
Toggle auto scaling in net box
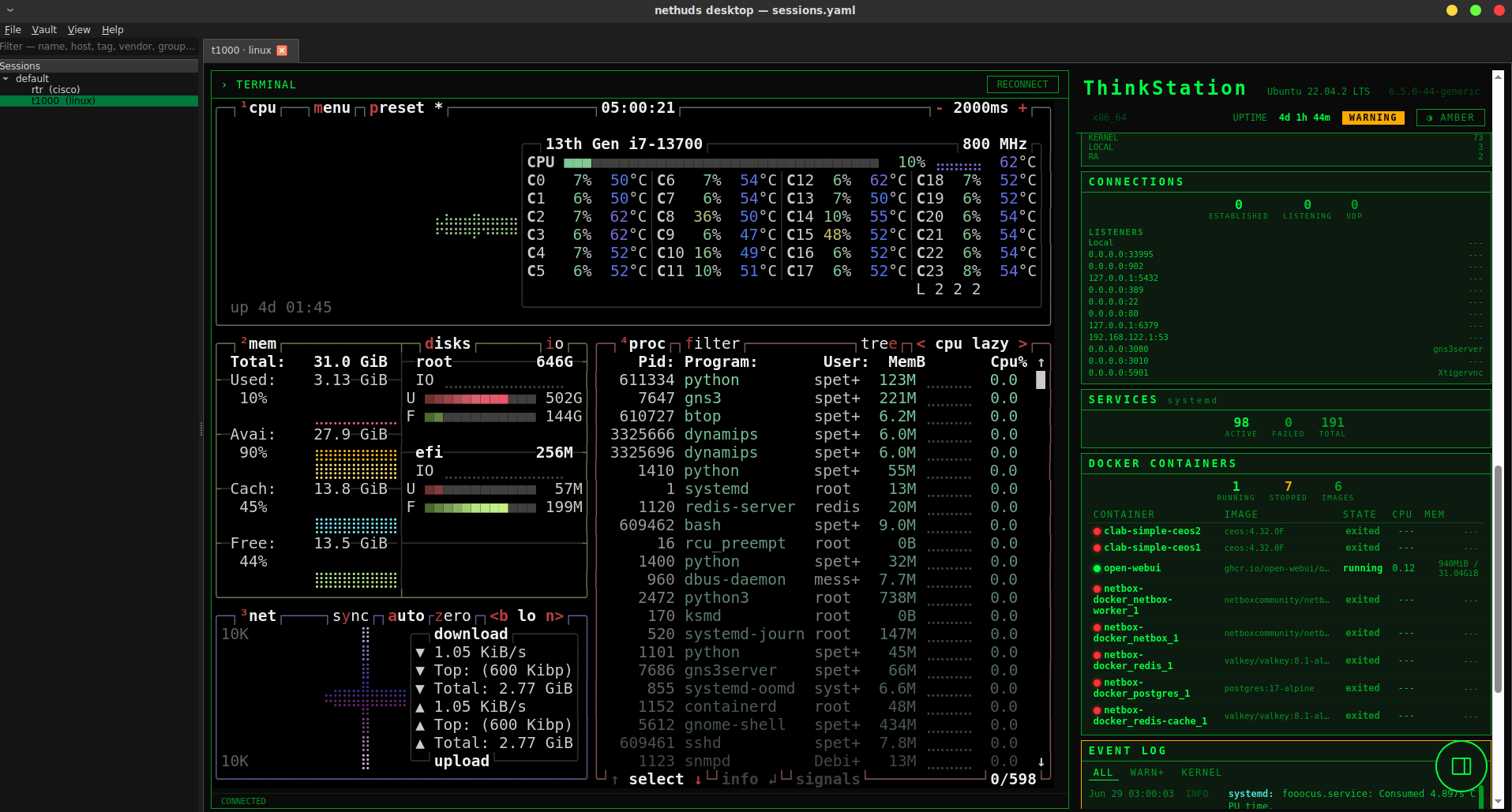click(406, 616)
